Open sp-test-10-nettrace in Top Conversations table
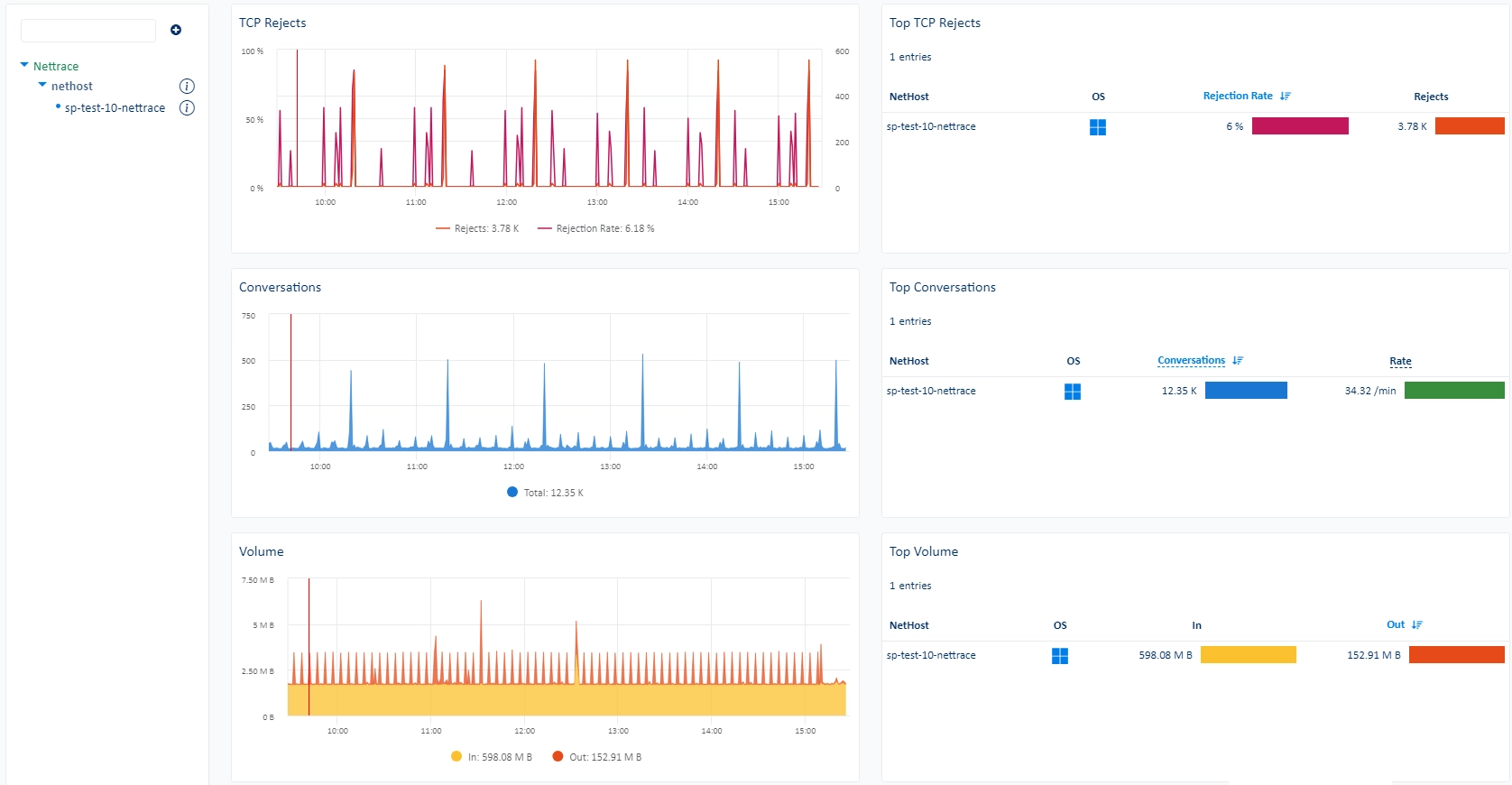 [x=931, y=391]
